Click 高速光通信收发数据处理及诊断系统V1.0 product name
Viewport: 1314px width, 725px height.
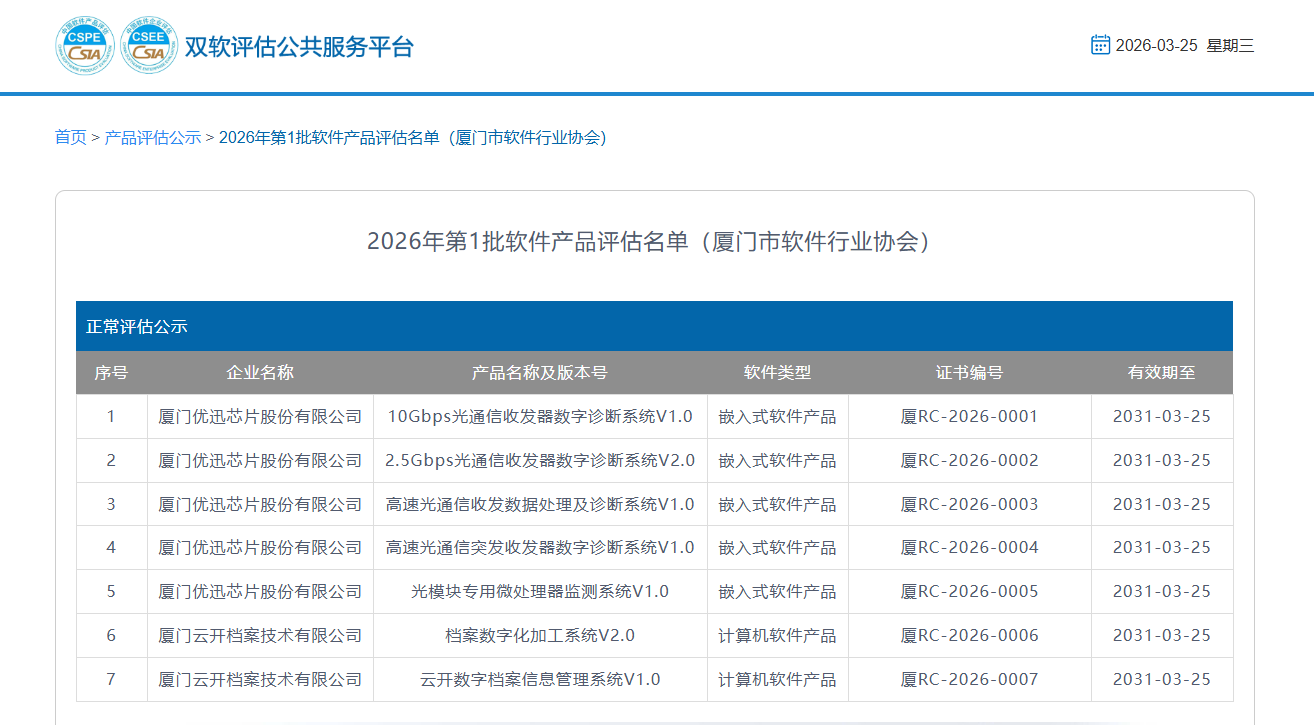(x=540, y=505)
